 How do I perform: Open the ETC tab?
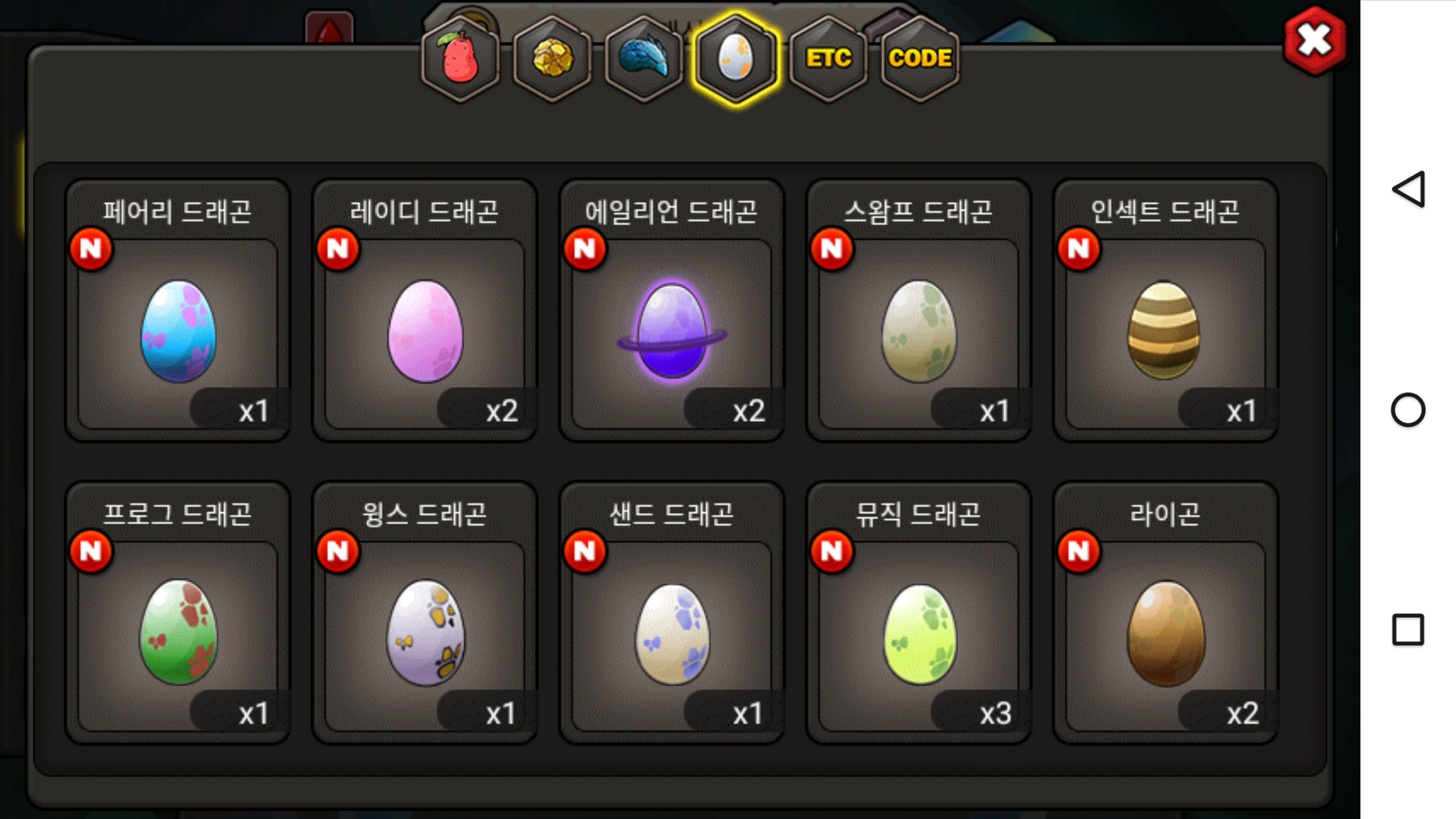[828, 59]
